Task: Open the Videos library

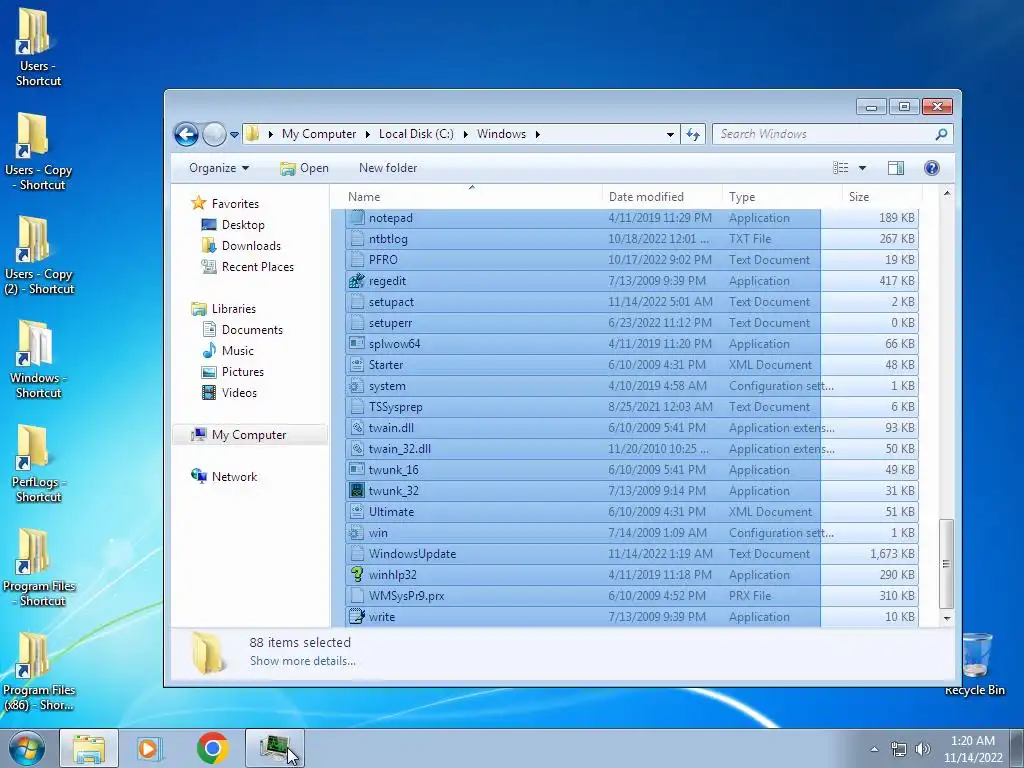Action: pyautogui.click(x=239, y=392)
